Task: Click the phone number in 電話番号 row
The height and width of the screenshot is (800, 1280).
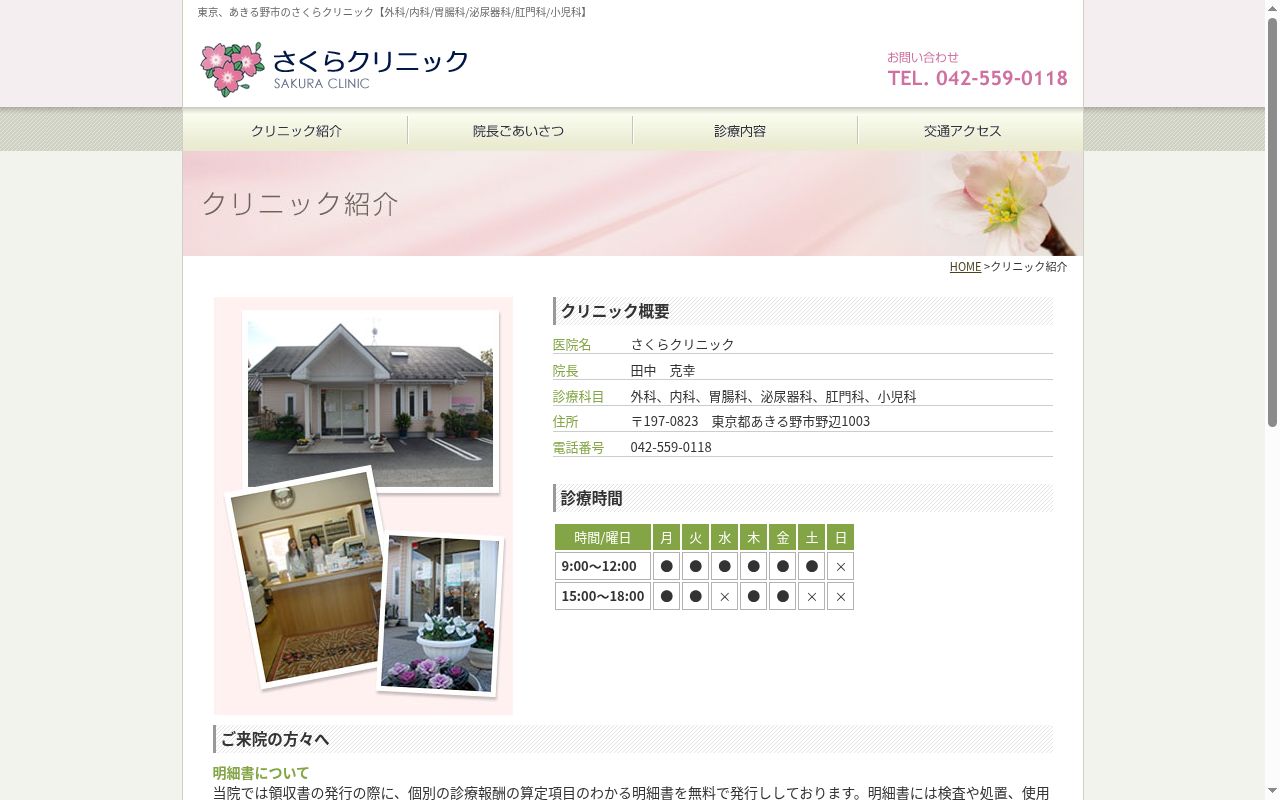Action: 671,447
